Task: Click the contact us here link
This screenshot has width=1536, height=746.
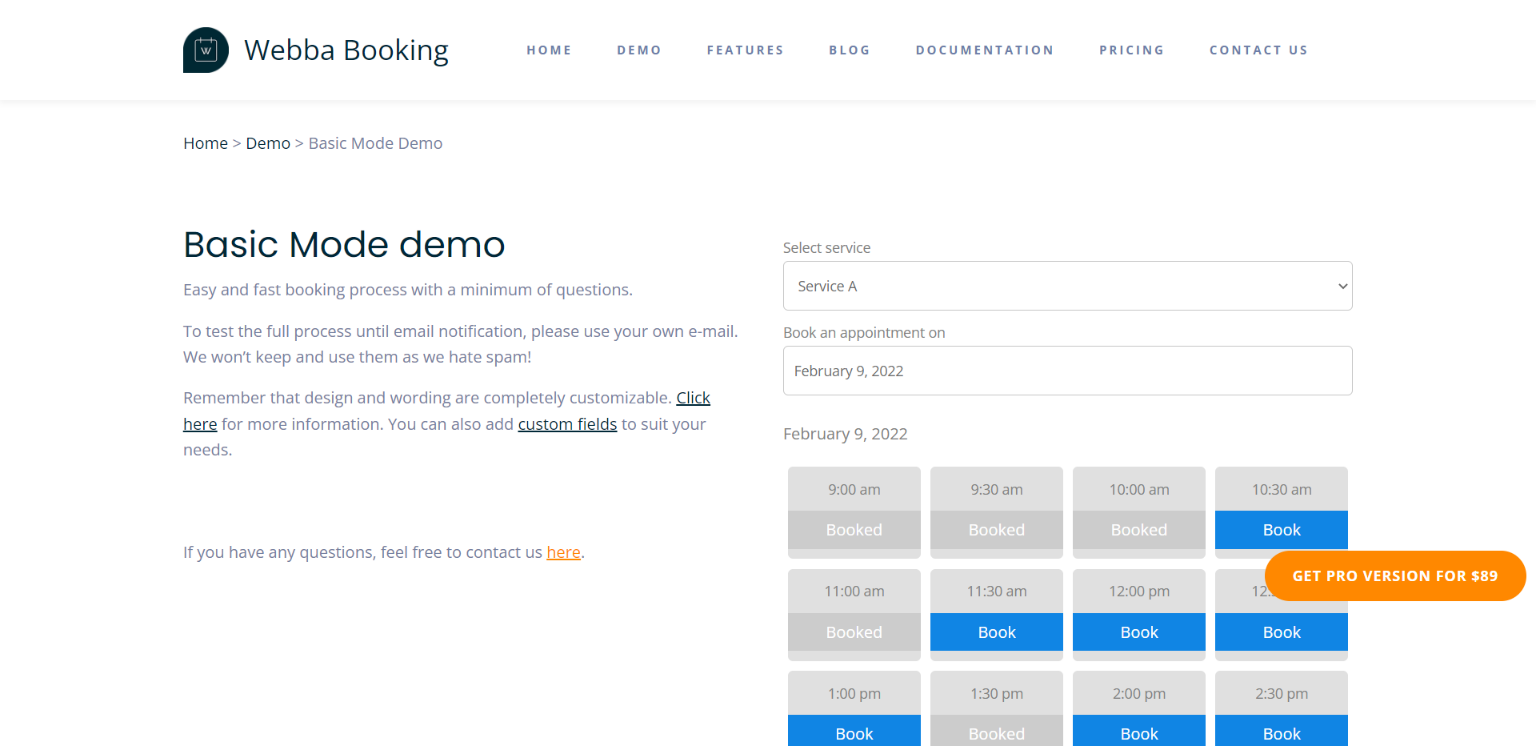Action: pyautogui.click(x=563, y=552)
